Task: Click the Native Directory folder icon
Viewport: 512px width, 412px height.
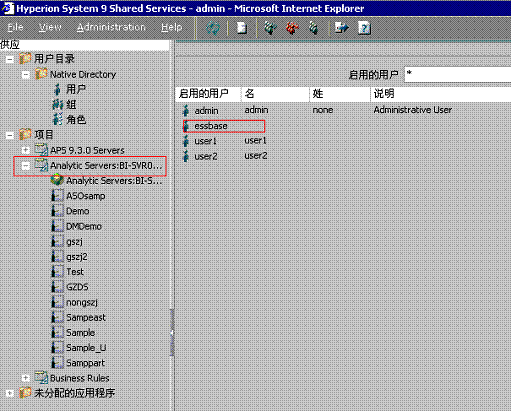Action: coord(41,74)
